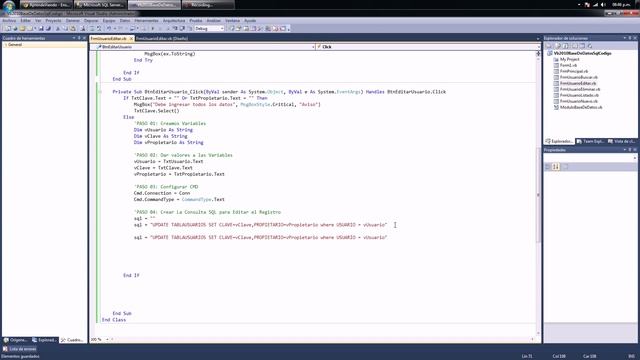Click Show All Files icon in Solution Explorer

click(x=558, y=46)
